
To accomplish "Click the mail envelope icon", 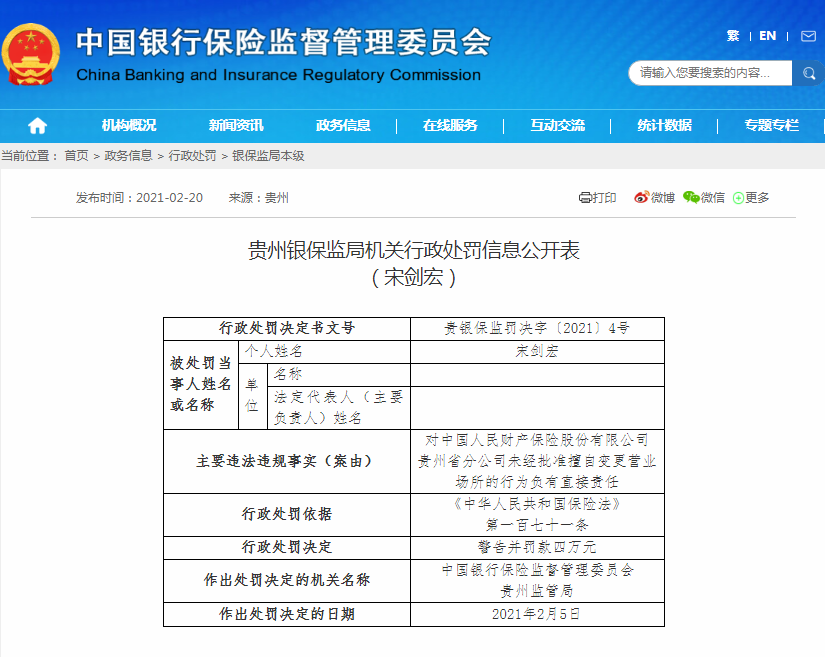I will coord(808,36).
